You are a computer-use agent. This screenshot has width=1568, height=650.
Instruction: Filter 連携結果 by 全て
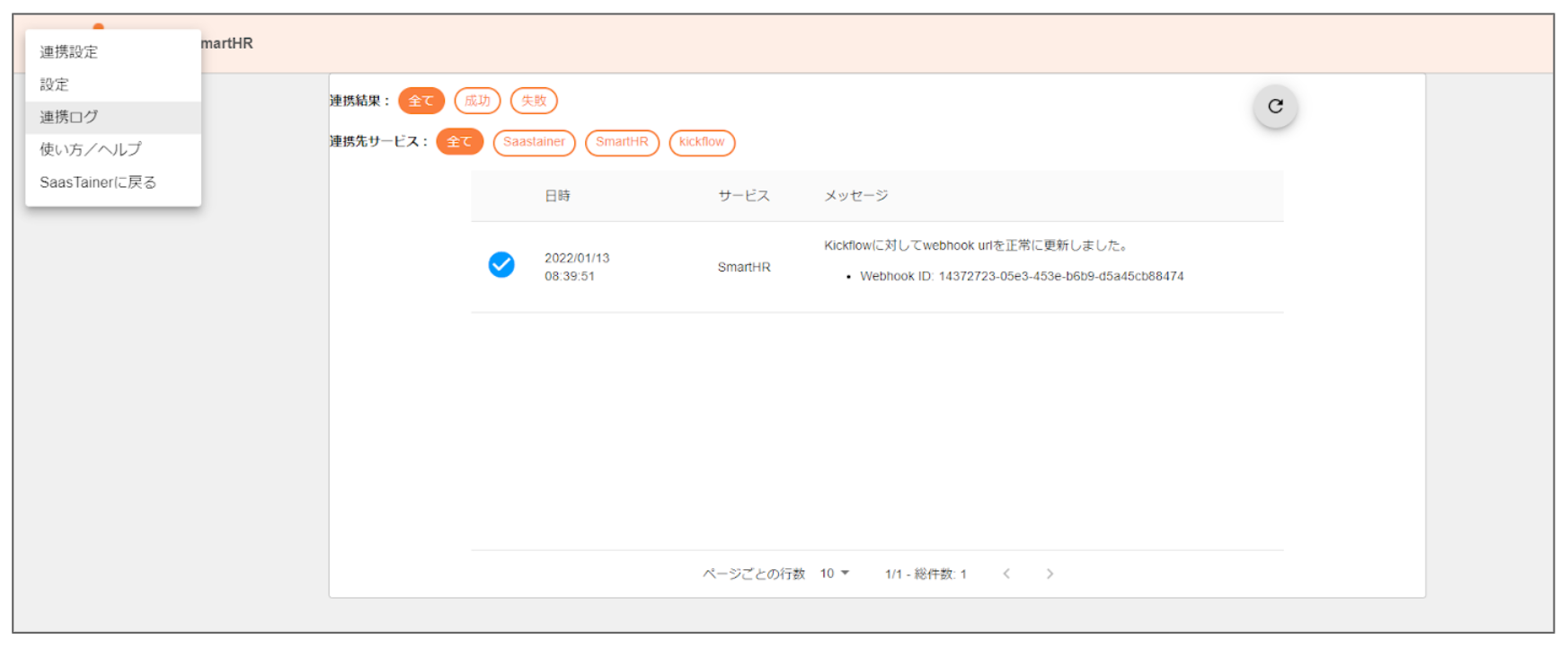pyautogui.click(x=421, y=101)
